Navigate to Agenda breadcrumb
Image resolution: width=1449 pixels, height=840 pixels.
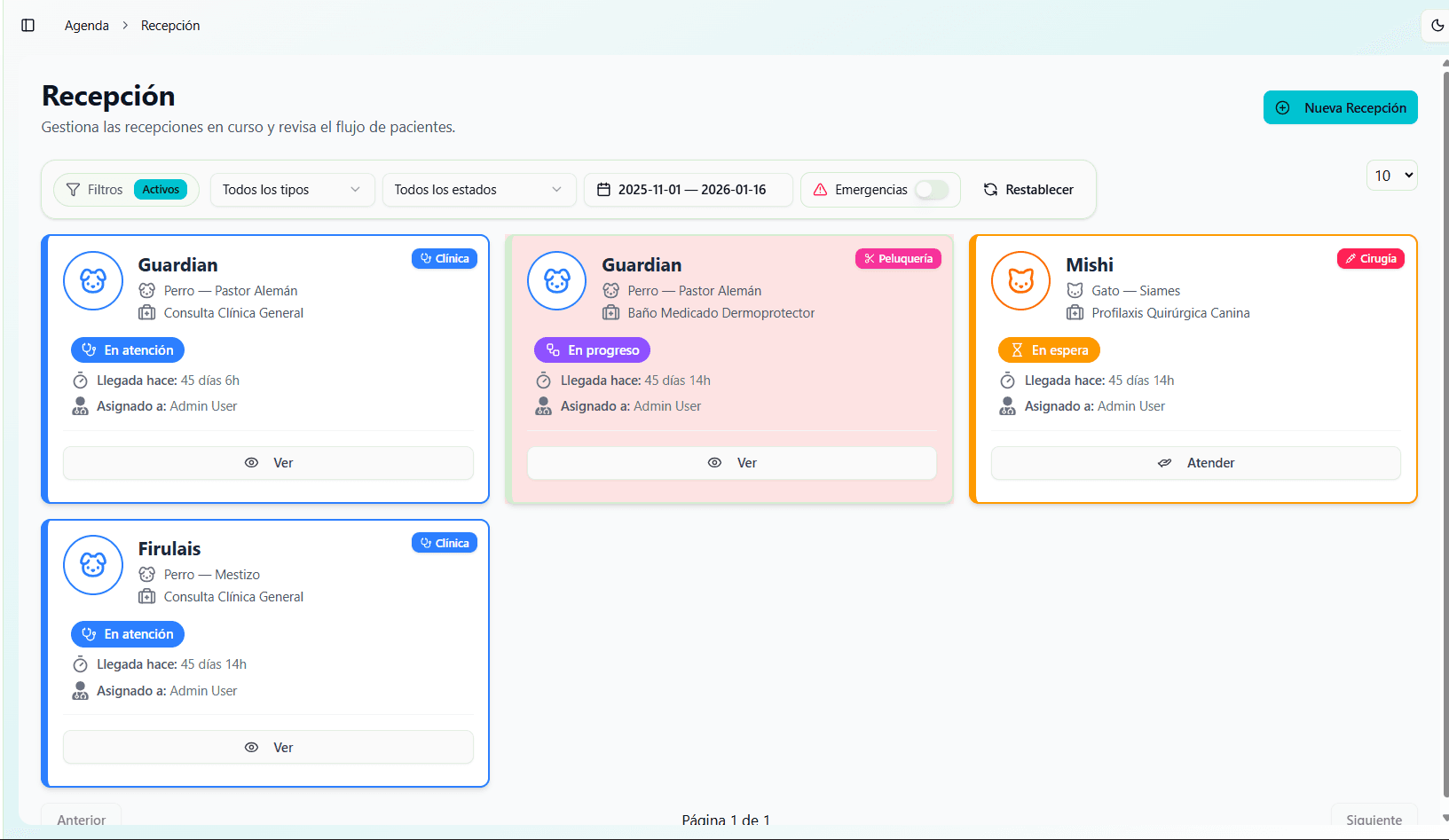click(87, 26)
